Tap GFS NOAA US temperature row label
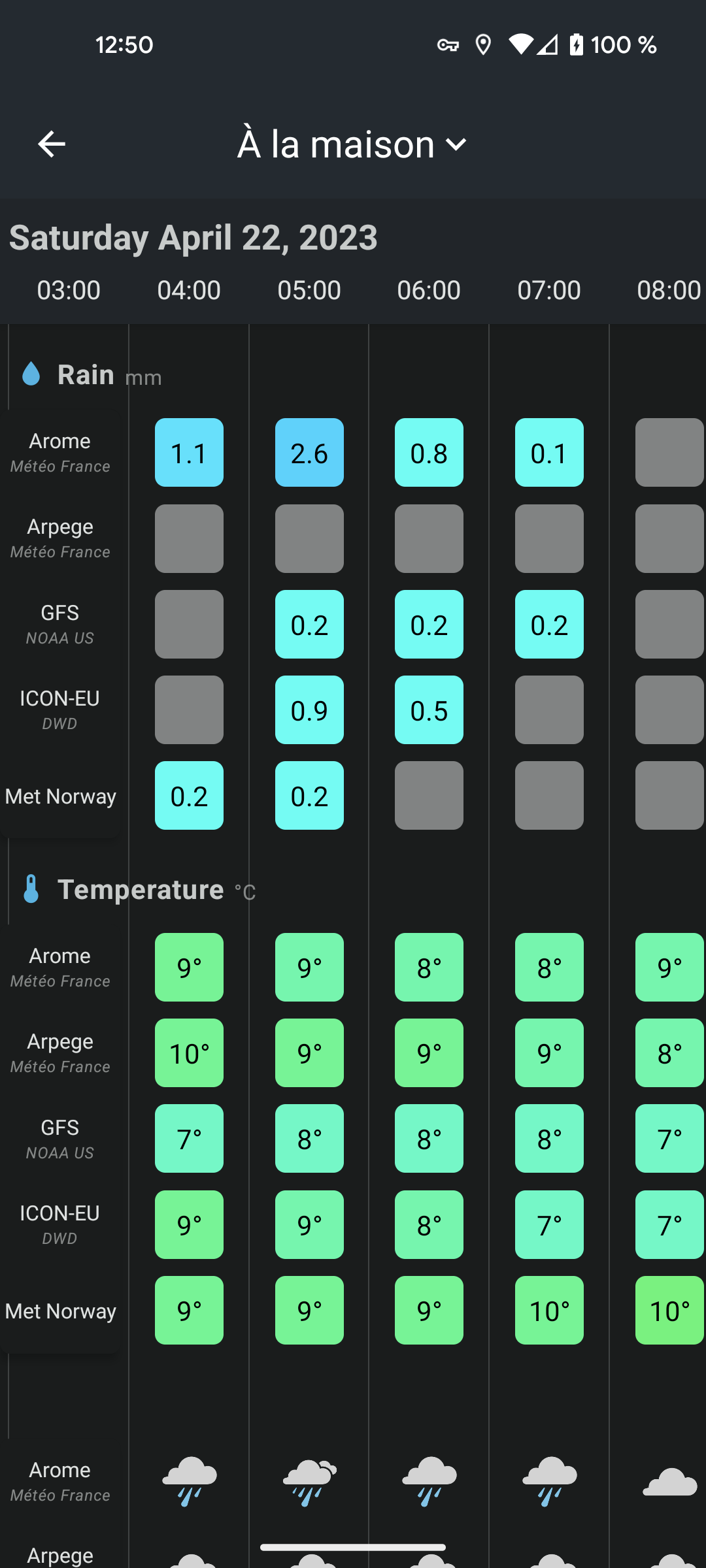The width and height of the screenshot is (706, 1568). [60, 1139]
